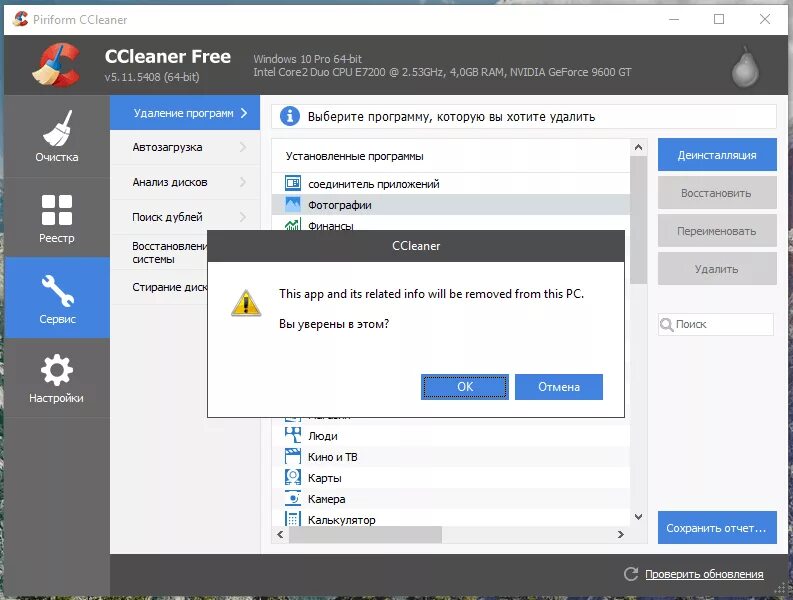
Task: Click the vertical scrollbar thumb of the program list
Action: (638, 220)
